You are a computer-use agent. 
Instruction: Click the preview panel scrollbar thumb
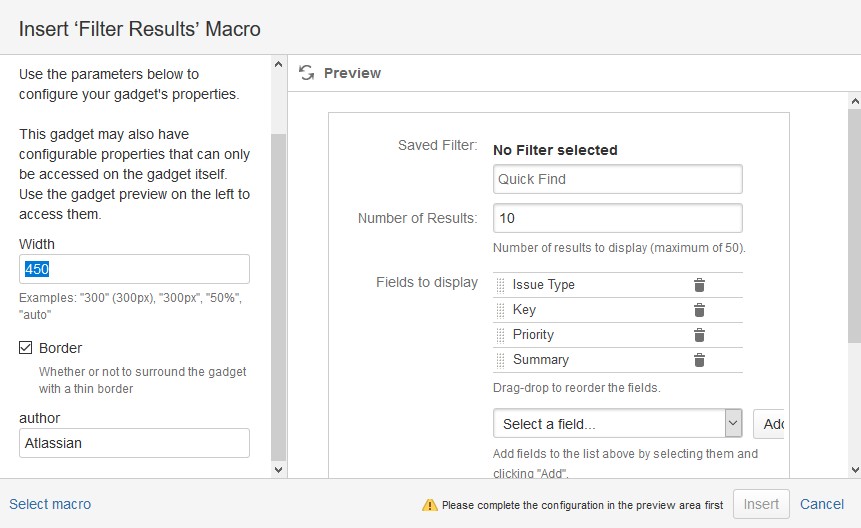[854, 226]
